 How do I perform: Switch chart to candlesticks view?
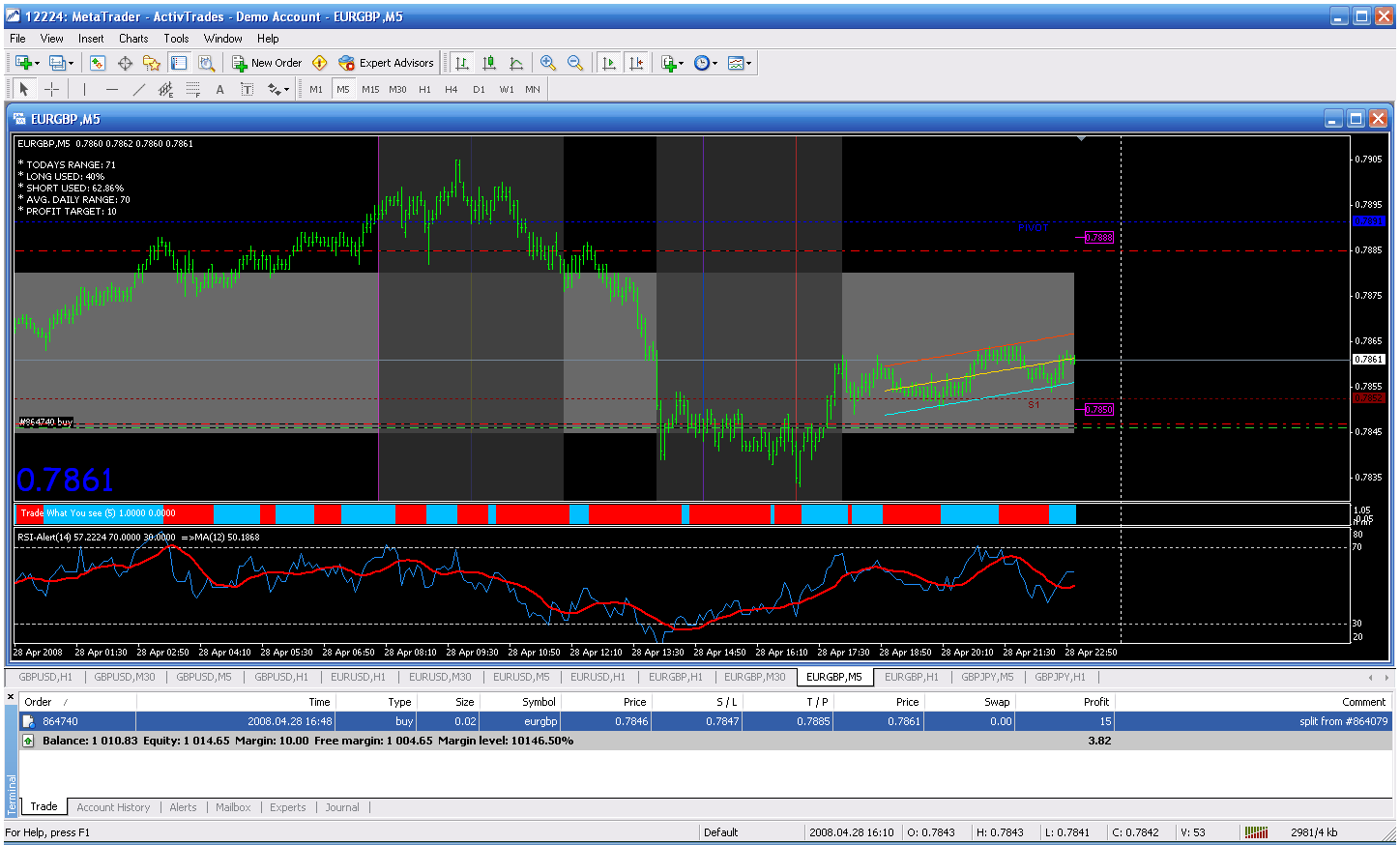point(489,63)
